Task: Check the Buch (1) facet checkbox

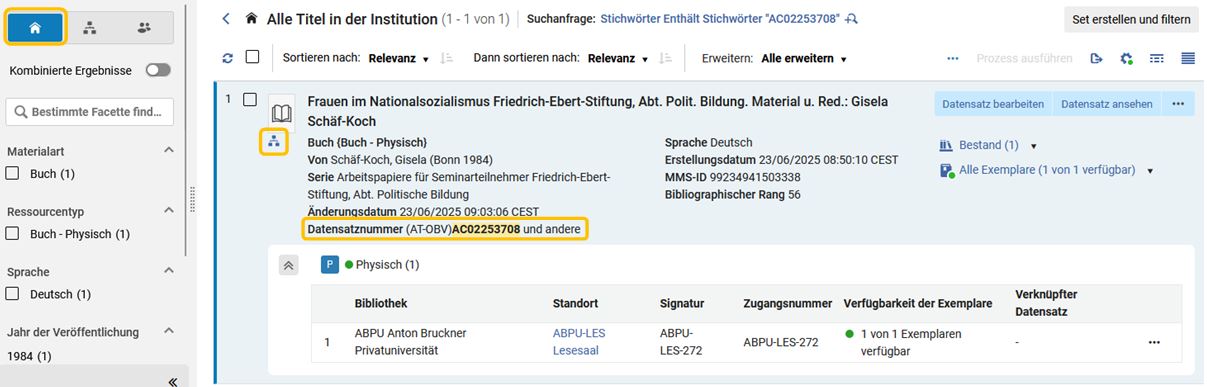Action: (x=14, y=173)
